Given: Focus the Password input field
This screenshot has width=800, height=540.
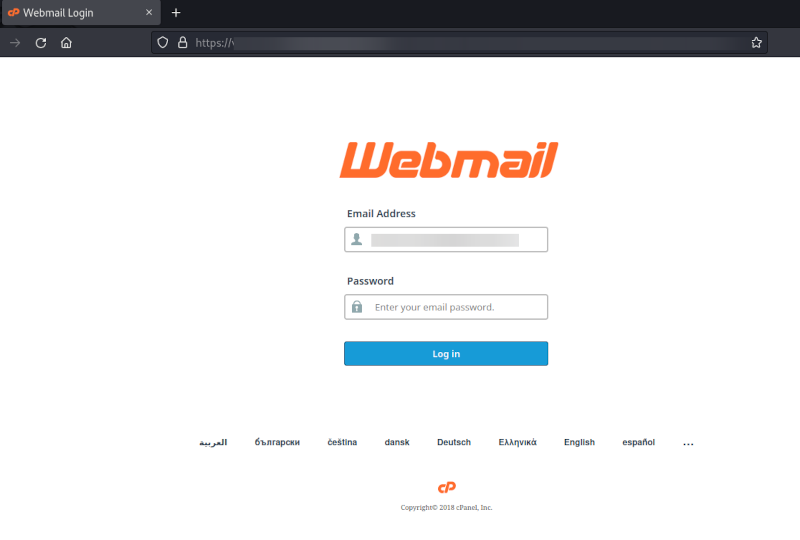Looking at the screenshot, I should click(x=446, y=307).
